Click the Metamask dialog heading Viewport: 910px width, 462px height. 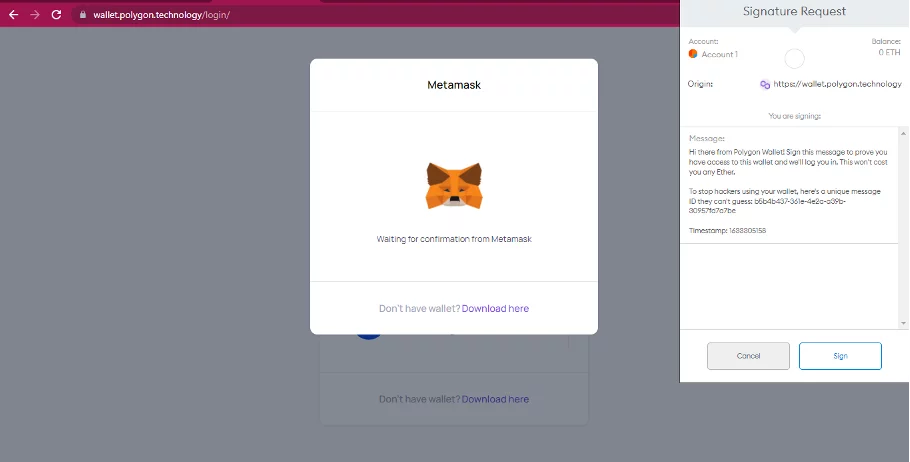pyautogui.click(x=454, y=85)
